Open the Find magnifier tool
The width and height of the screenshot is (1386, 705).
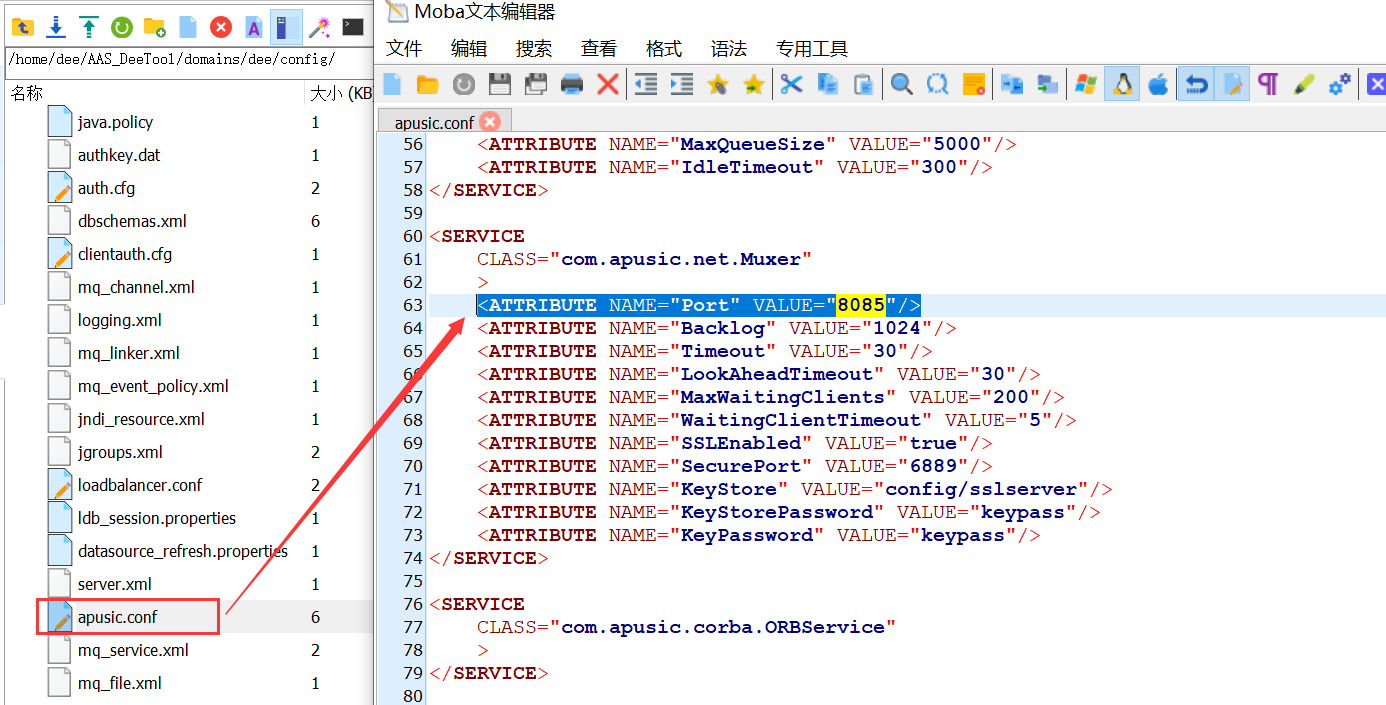(x=901, y=85)
